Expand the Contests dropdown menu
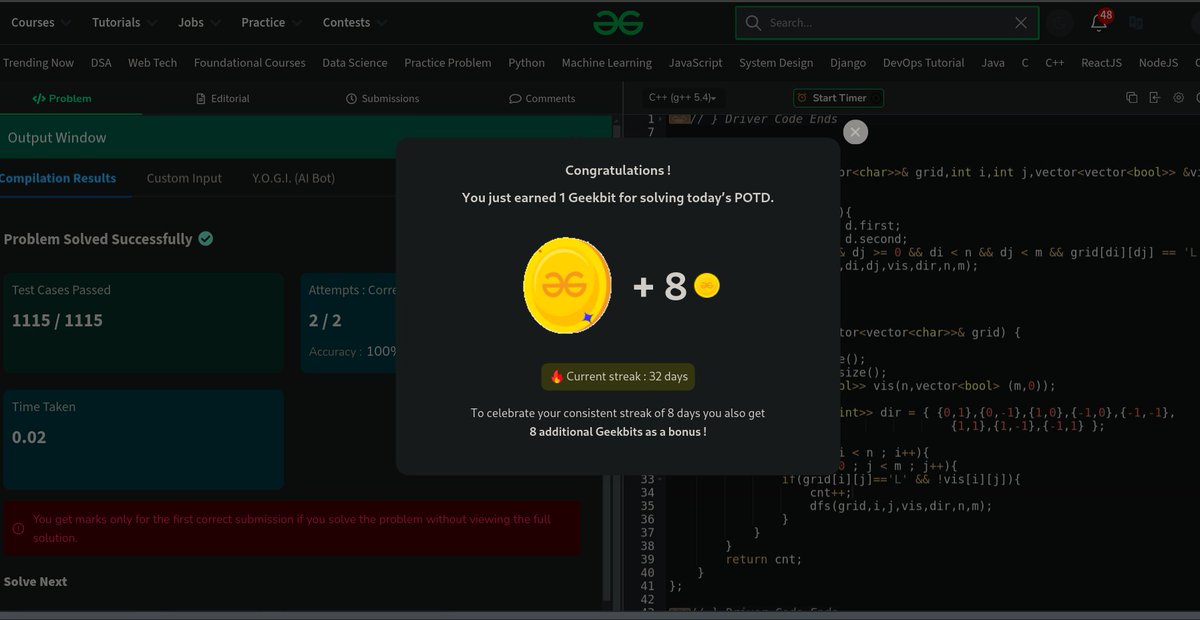 pyautogui.click(x=354, y=22)
